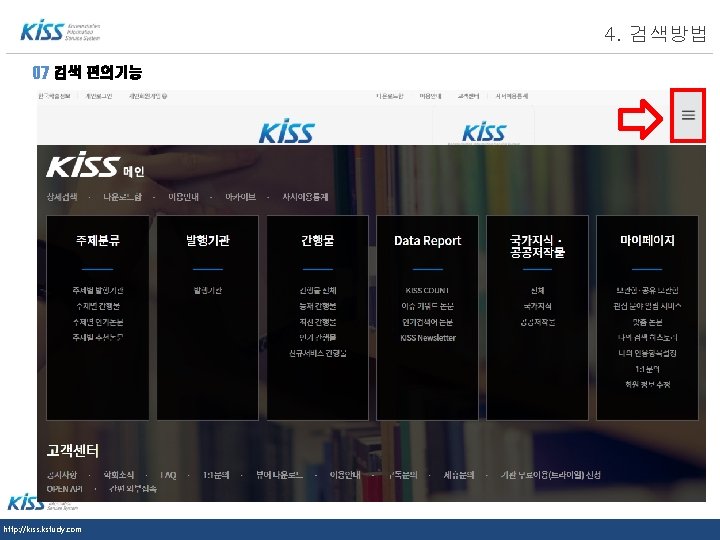Click 한국학술정보 in top utility bar
The image size is (720, 540).
click(x=54, y=96)
